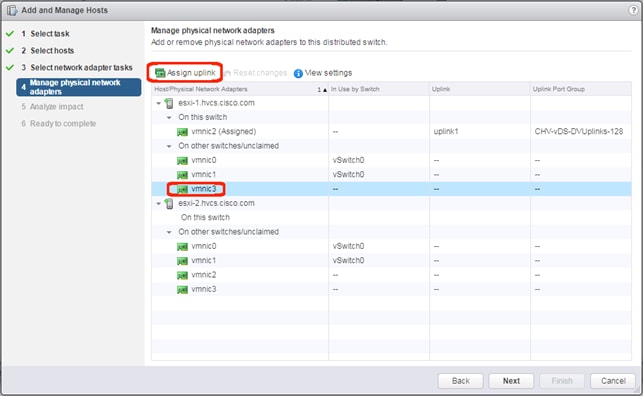
Task: Collapse On other switches/unclaimed under esxi-2
Action: [x=169, y=232]
